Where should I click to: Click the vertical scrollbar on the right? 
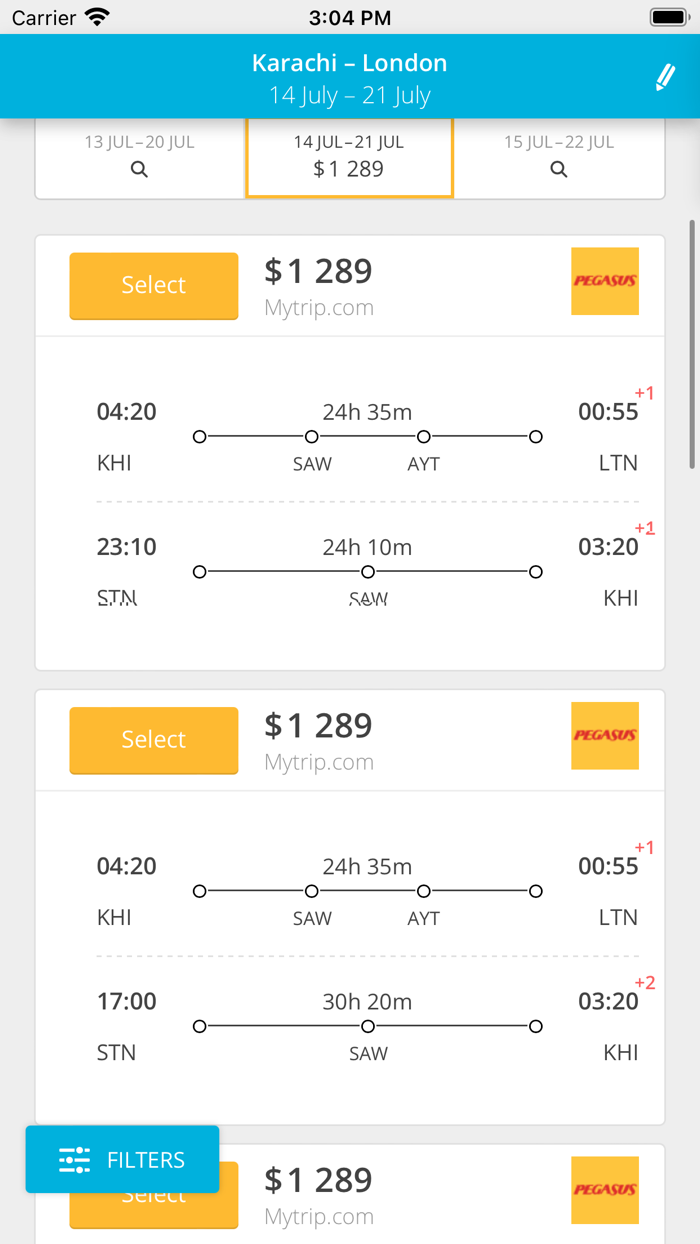[x=692, y=344]
